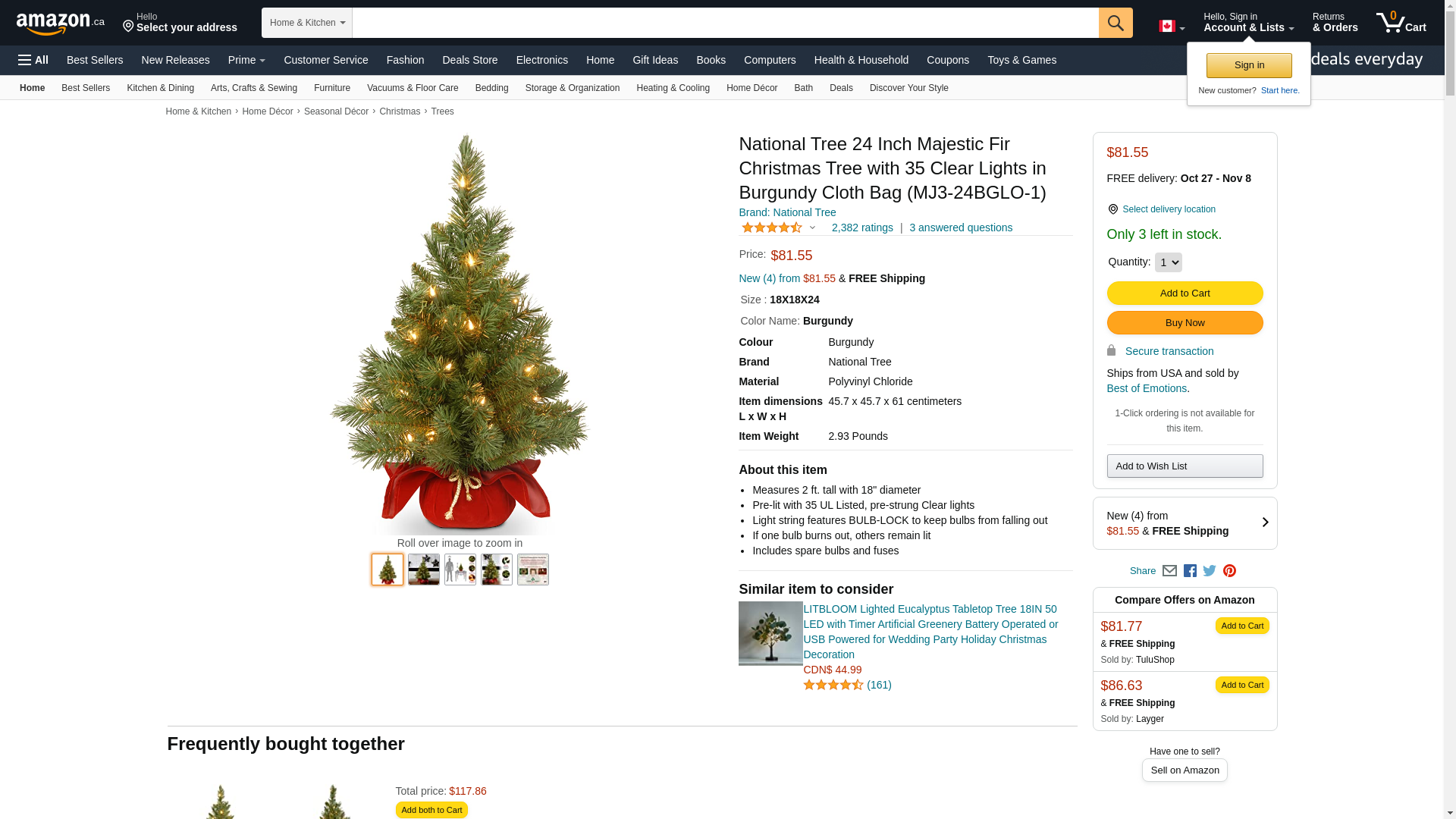
Task: Open the Canada flag country selector
Action: tap(1172, 27)
